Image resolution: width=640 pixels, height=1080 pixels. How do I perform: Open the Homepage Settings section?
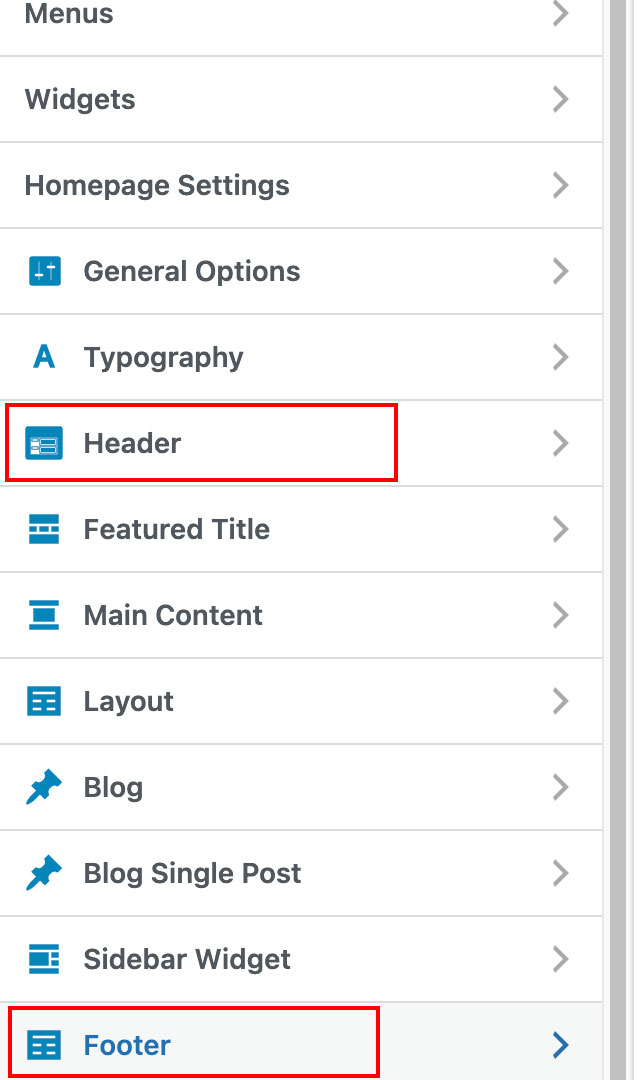[x=157, y=185]
